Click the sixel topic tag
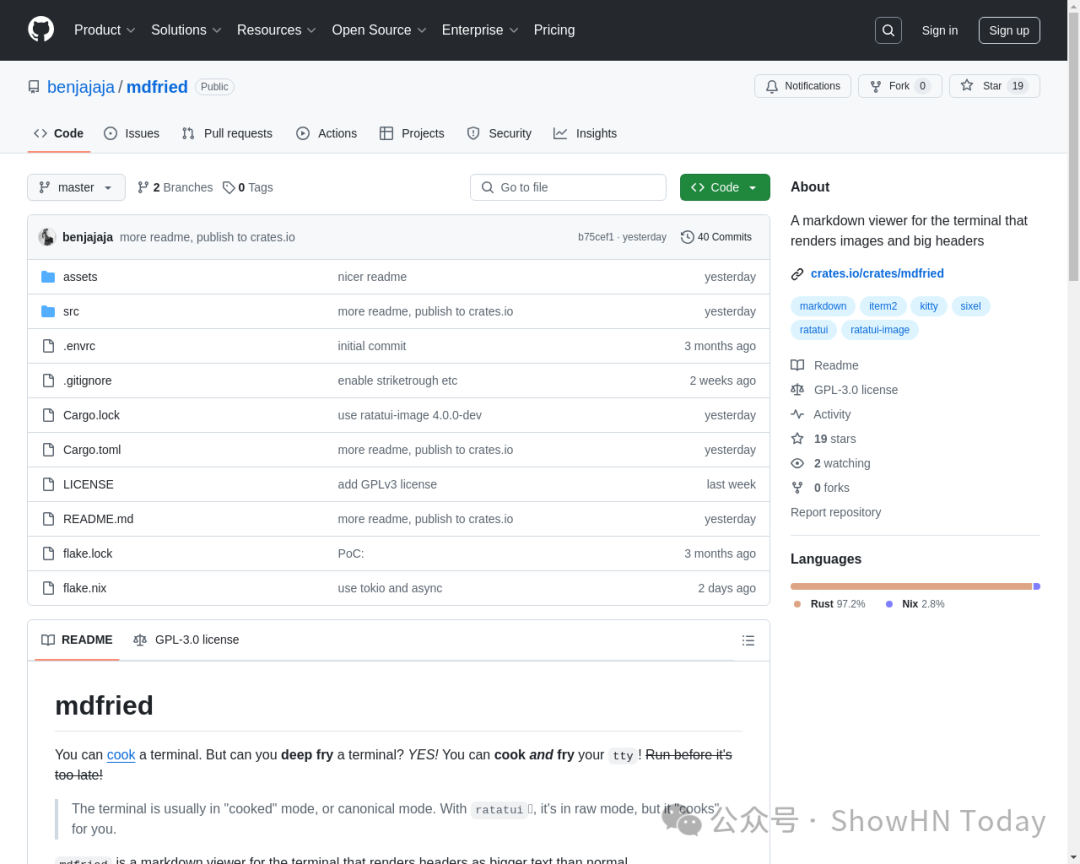Image resolution: width=1080 pixels, height=864 pixels. click(970, 306)
